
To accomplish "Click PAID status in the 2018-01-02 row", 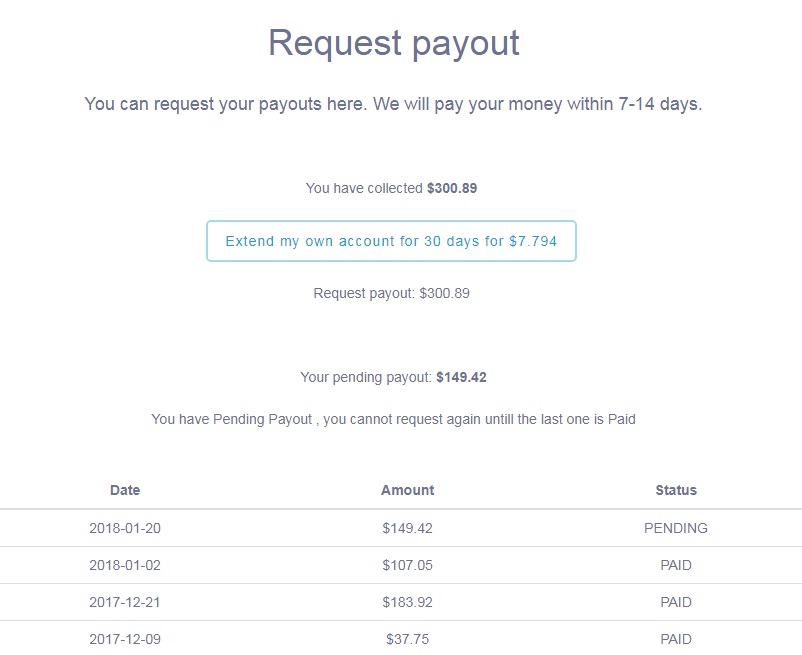I will 676,565.
